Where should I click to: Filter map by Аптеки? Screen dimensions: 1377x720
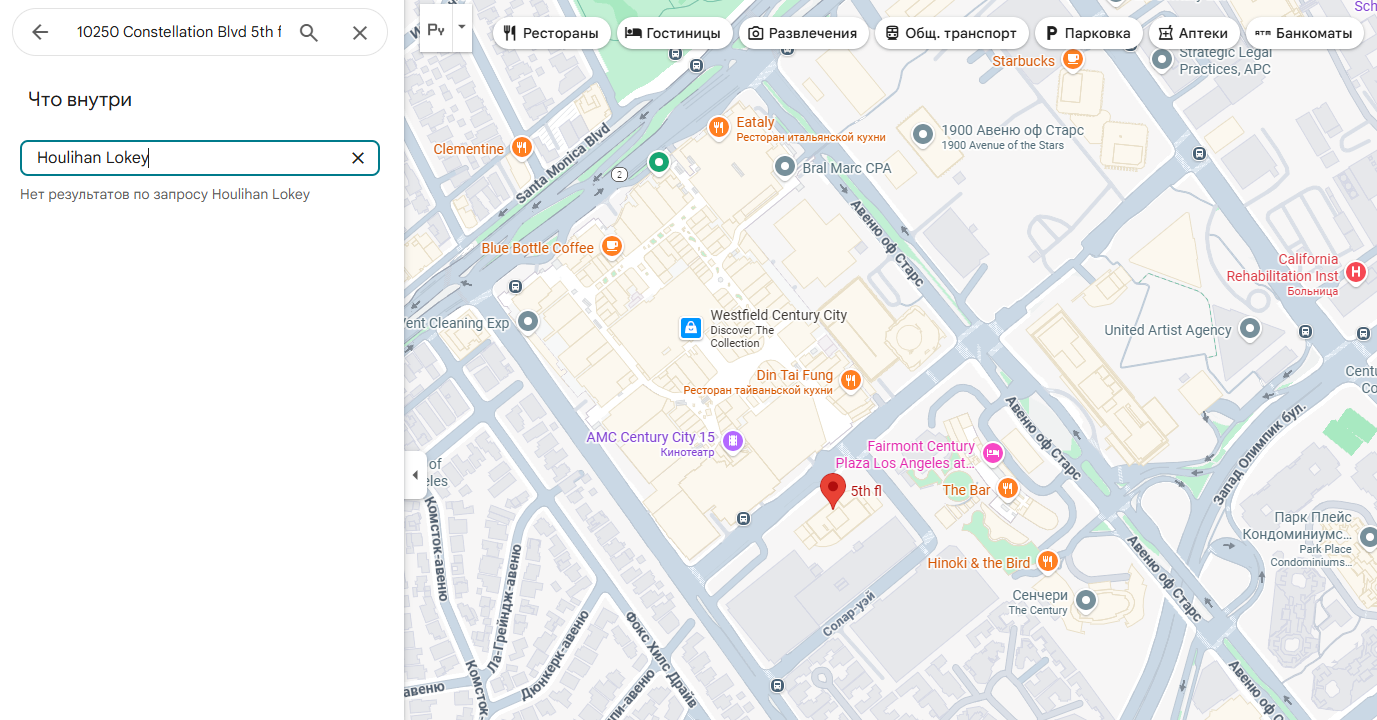coord(1192,33)
